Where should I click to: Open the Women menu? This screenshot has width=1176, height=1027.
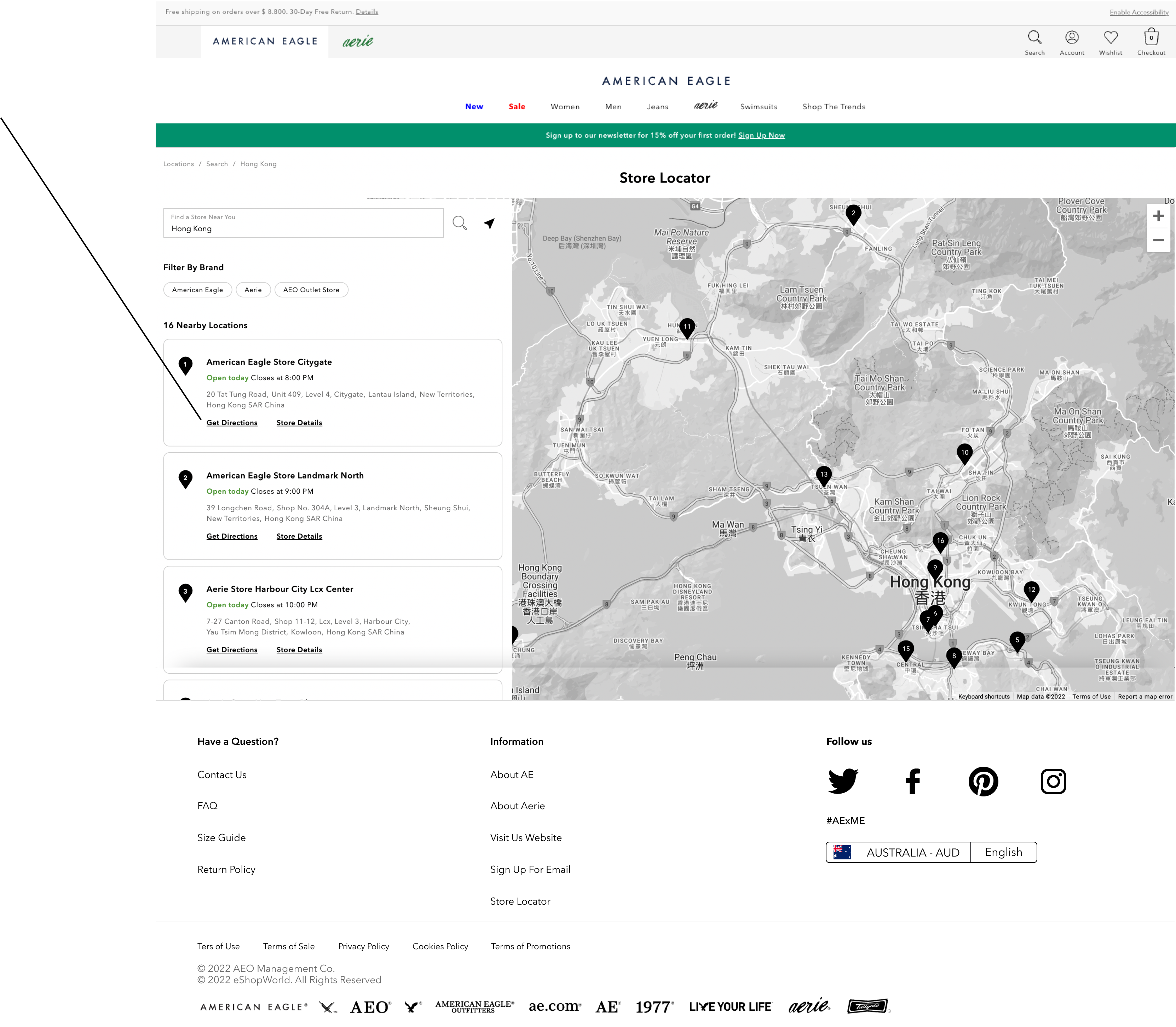click(565, 106)
